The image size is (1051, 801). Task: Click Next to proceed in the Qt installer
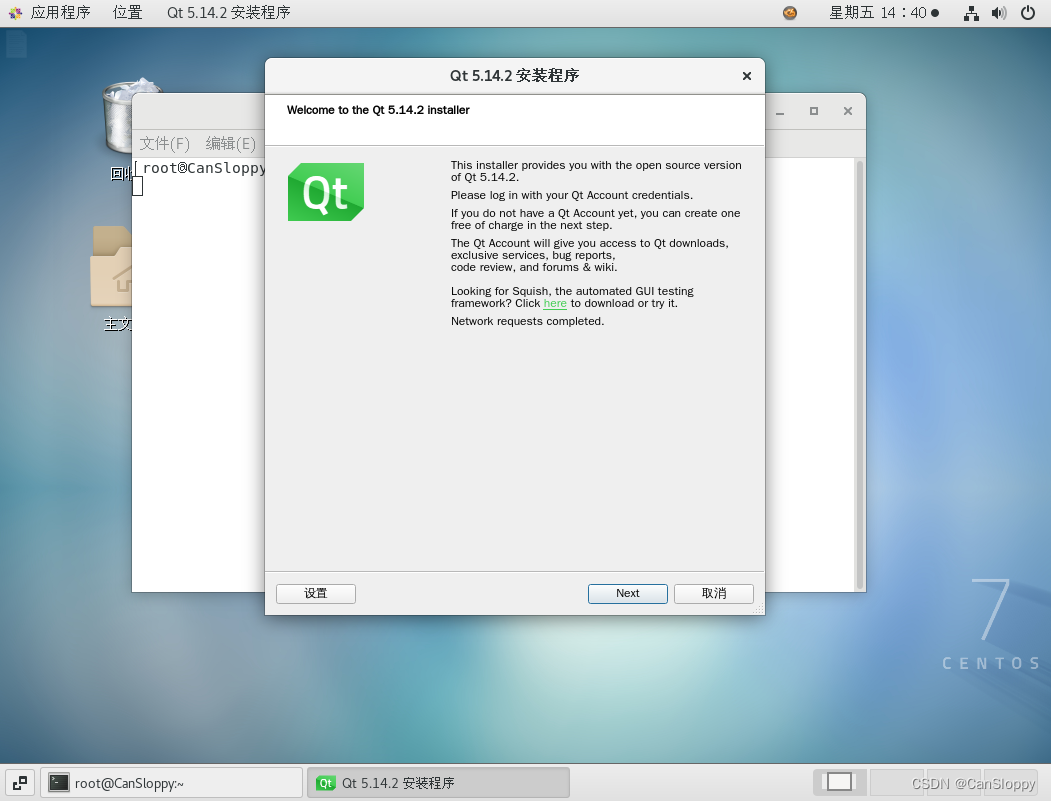click(x=627, y=593)
